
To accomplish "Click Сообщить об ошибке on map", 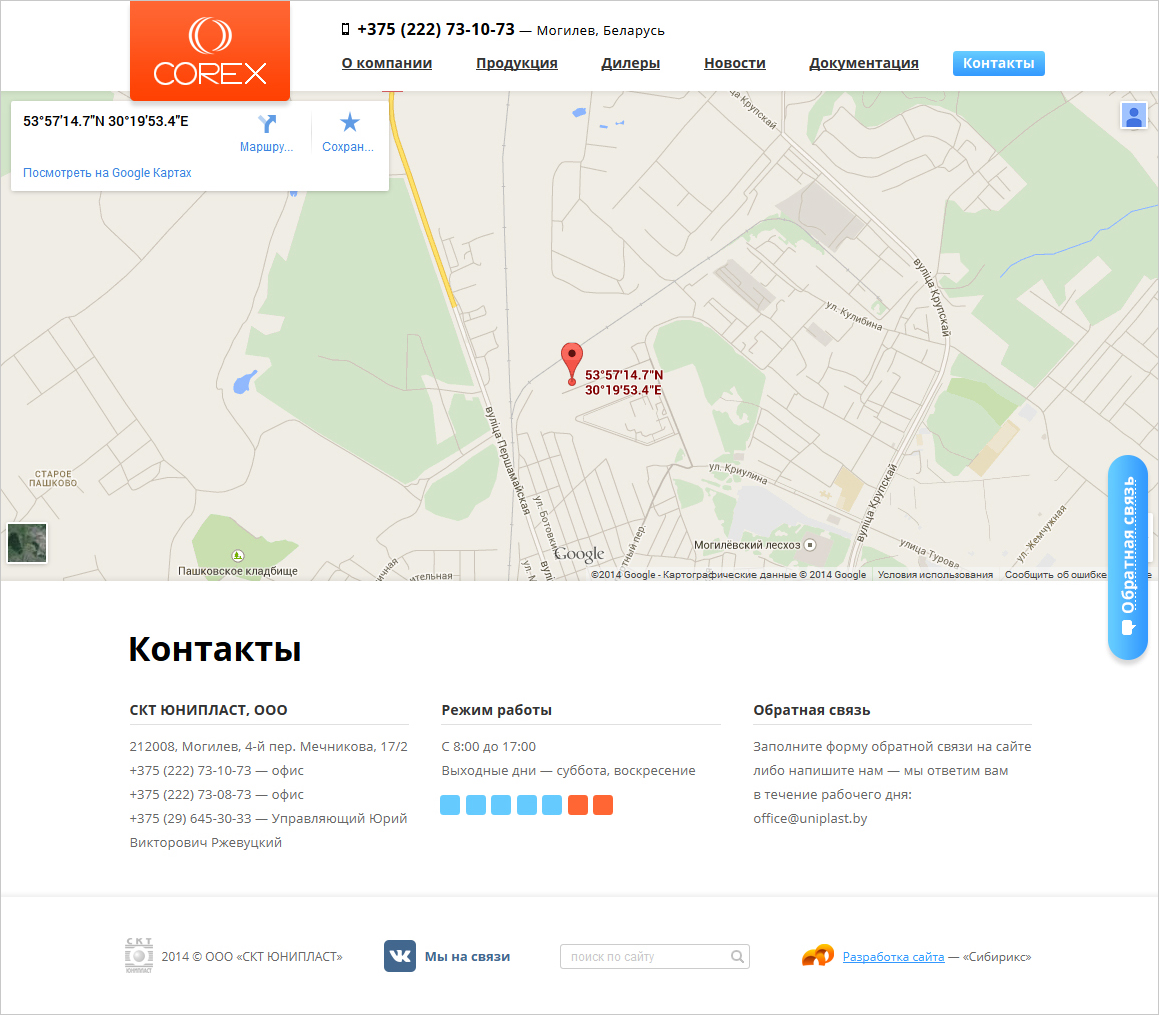I will coord(1056,574).
